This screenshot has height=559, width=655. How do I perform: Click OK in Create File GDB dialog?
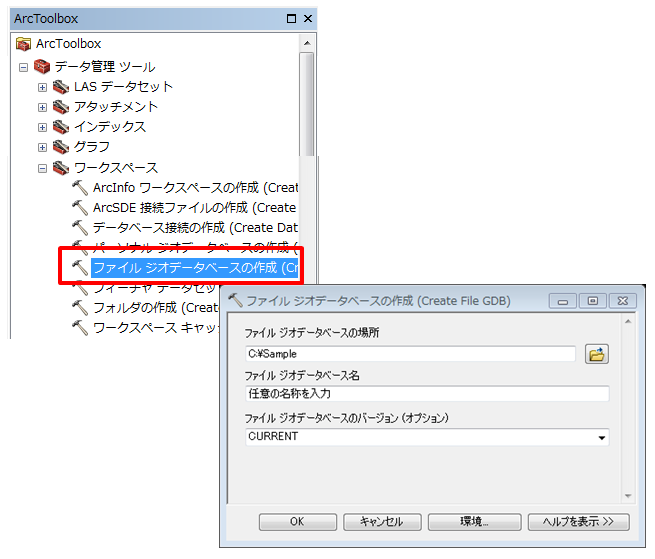click(297, 522)
